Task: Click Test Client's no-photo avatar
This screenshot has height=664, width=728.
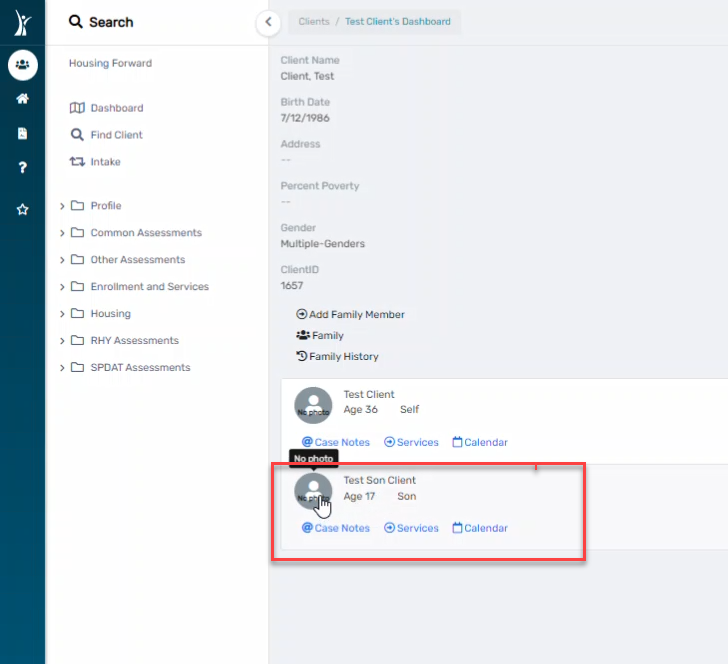Action: click(x=313, y=405)
